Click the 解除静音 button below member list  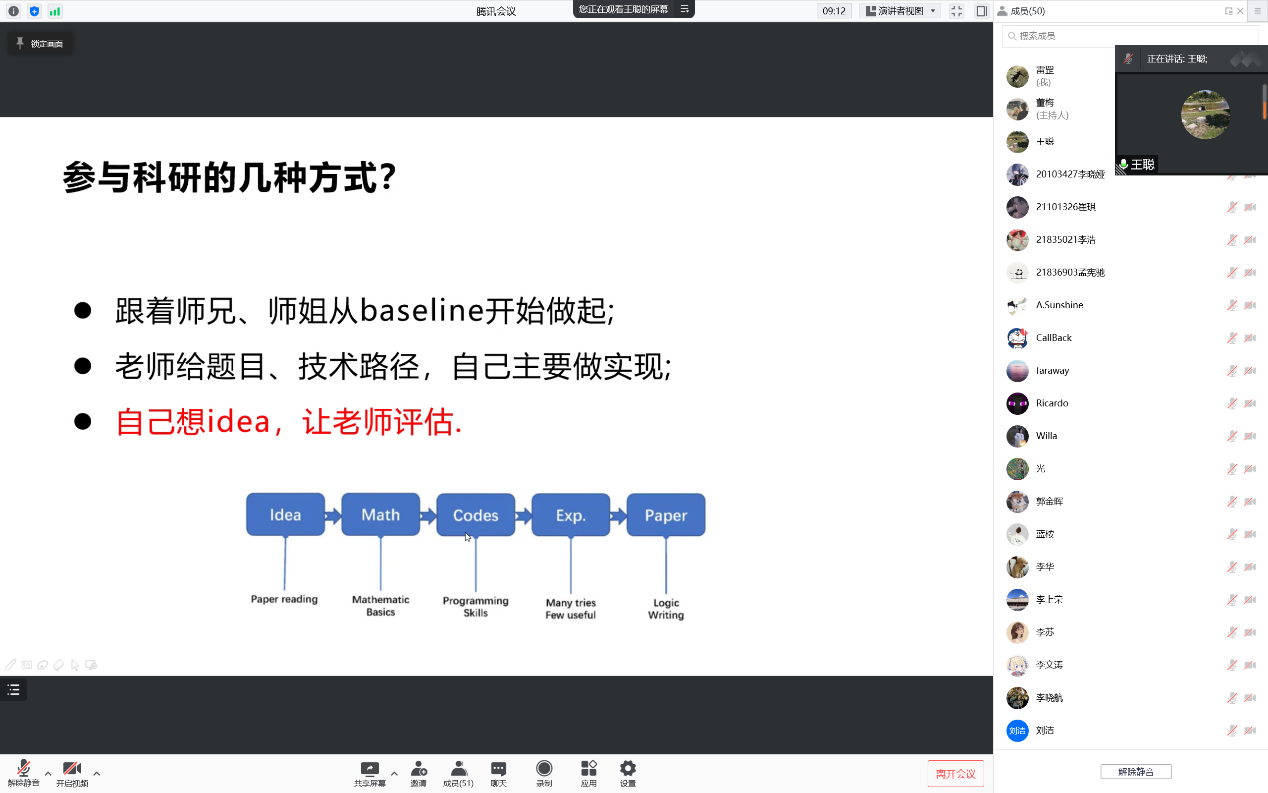click(1135, 772)
